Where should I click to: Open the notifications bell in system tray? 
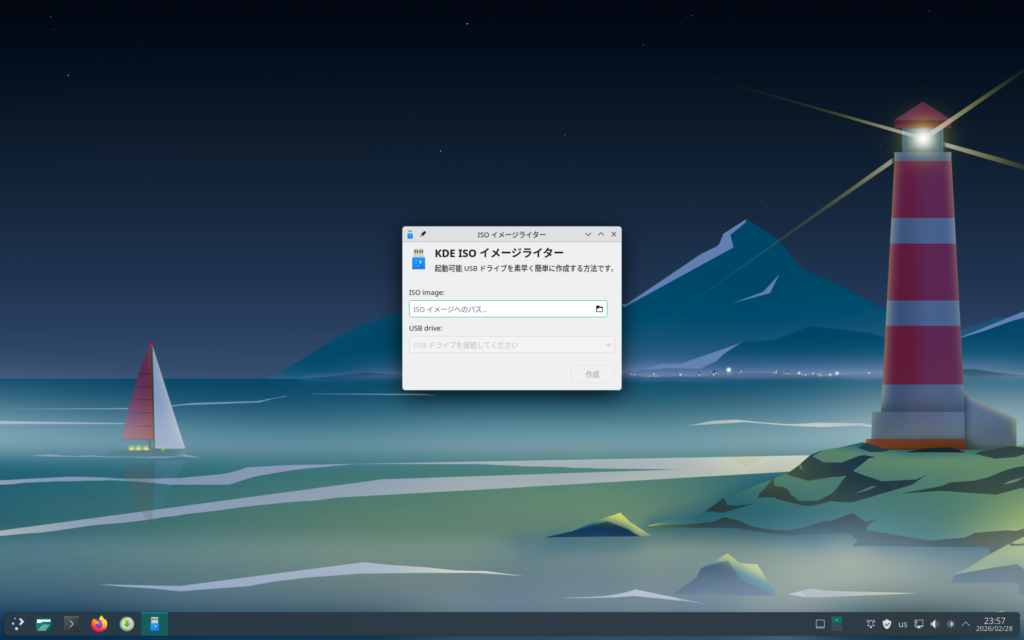click(x=871, y=624)
